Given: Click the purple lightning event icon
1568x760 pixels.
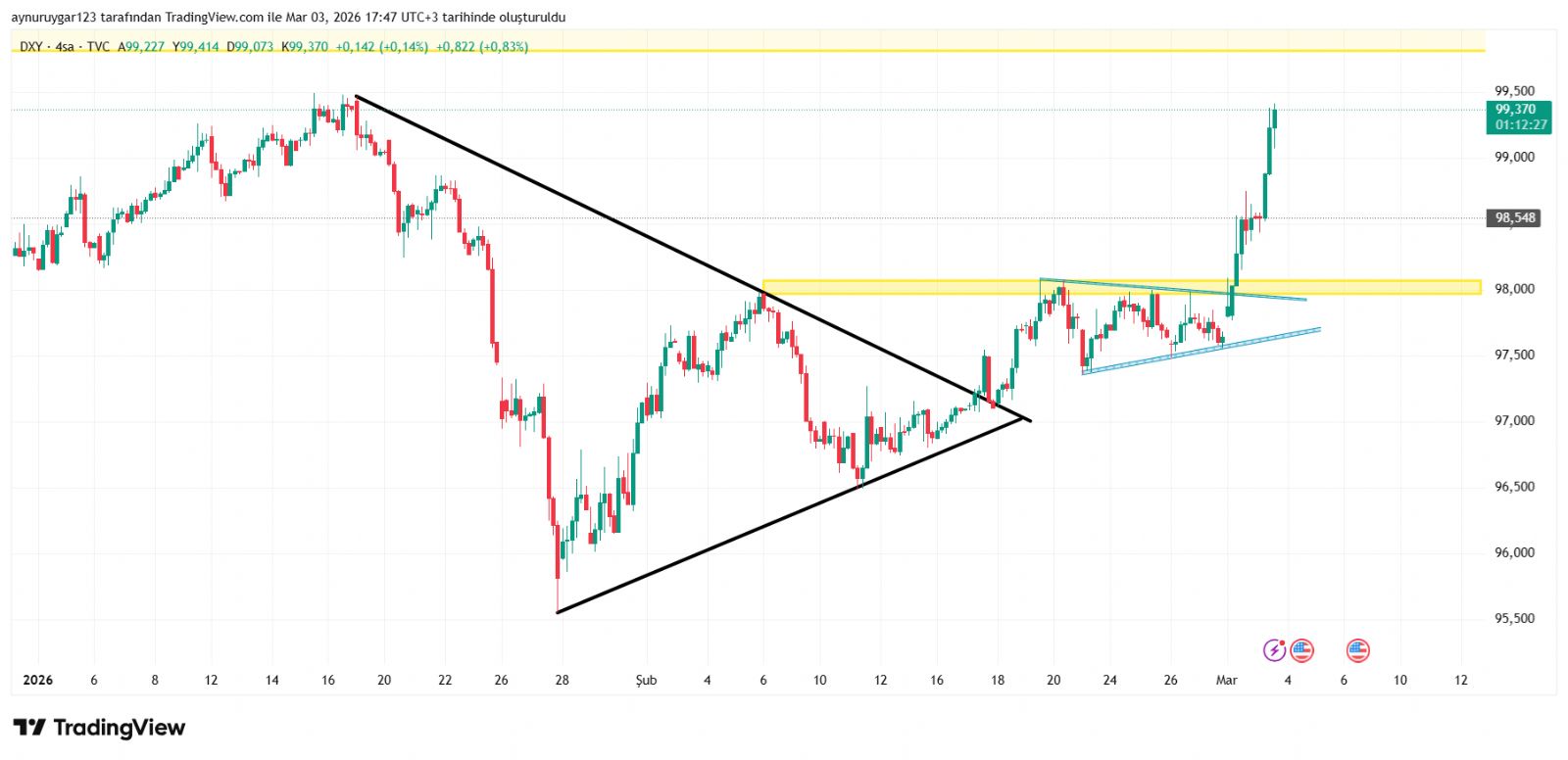Looking at the screenshot, I should pos(1274,649).
